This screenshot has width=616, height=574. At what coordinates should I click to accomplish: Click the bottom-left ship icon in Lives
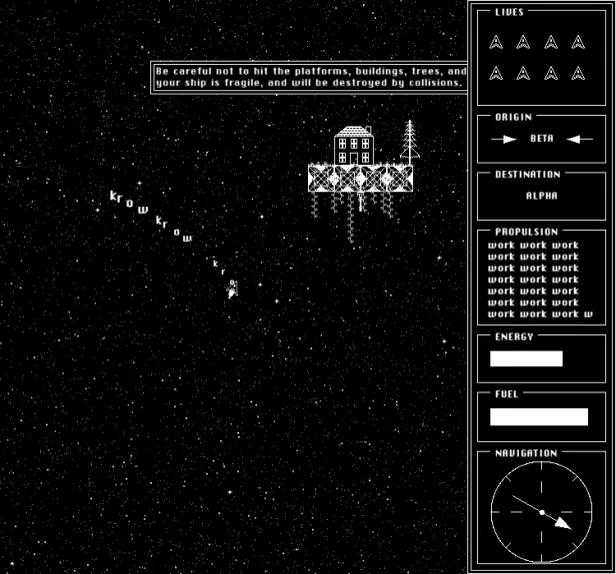(x=495, y=73)
